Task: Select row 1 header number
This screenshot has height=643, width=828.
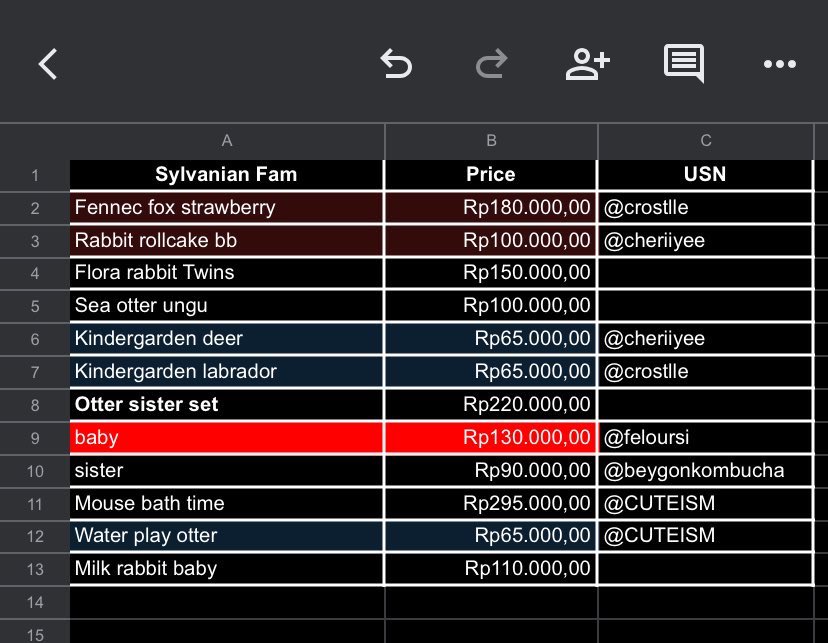Action: (x=35, y=175)
